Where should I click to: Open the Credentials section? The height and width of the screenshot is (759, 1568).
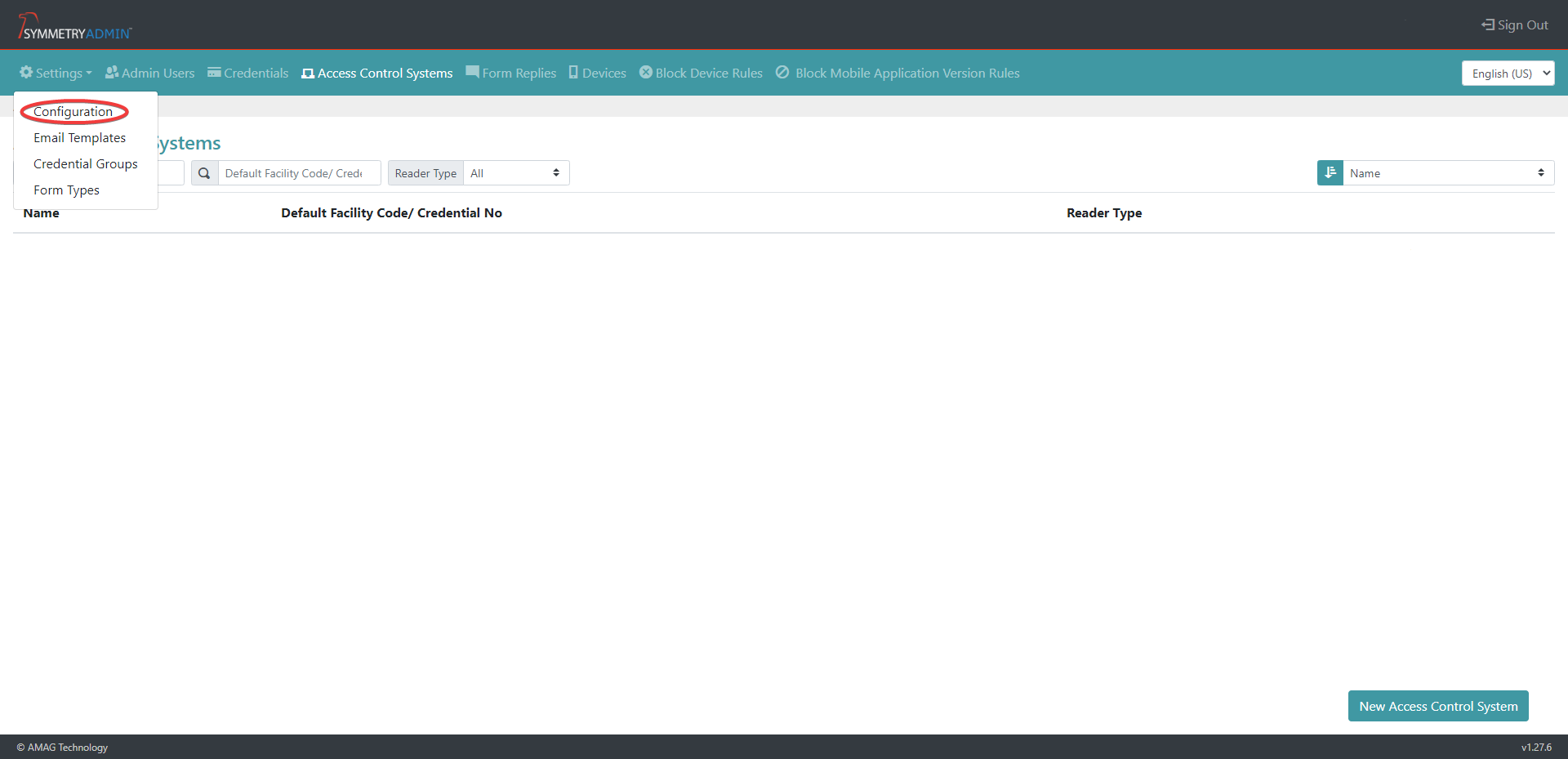click(x=248, y=73)
